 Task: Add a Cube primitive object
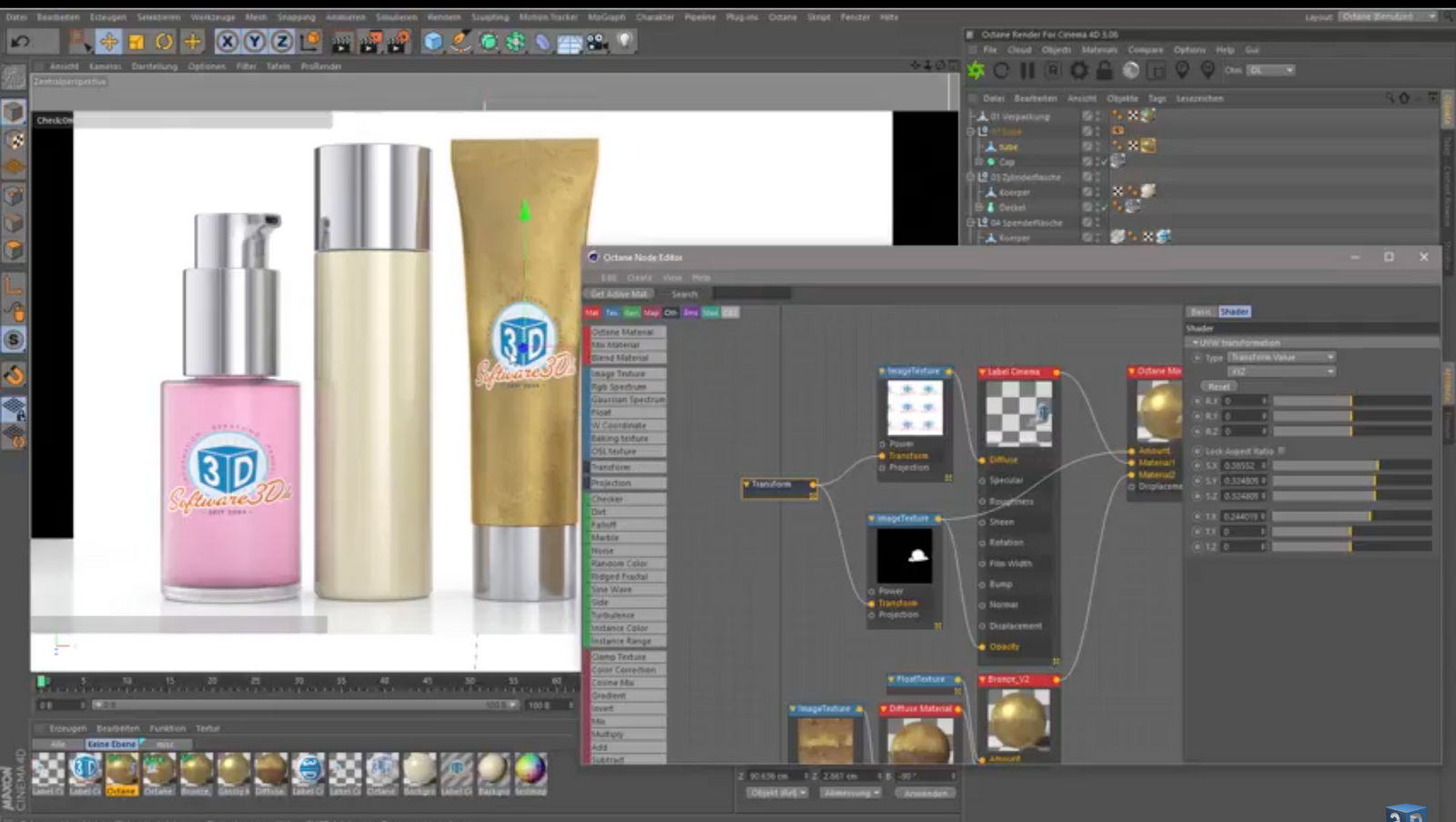pos(433,42)
